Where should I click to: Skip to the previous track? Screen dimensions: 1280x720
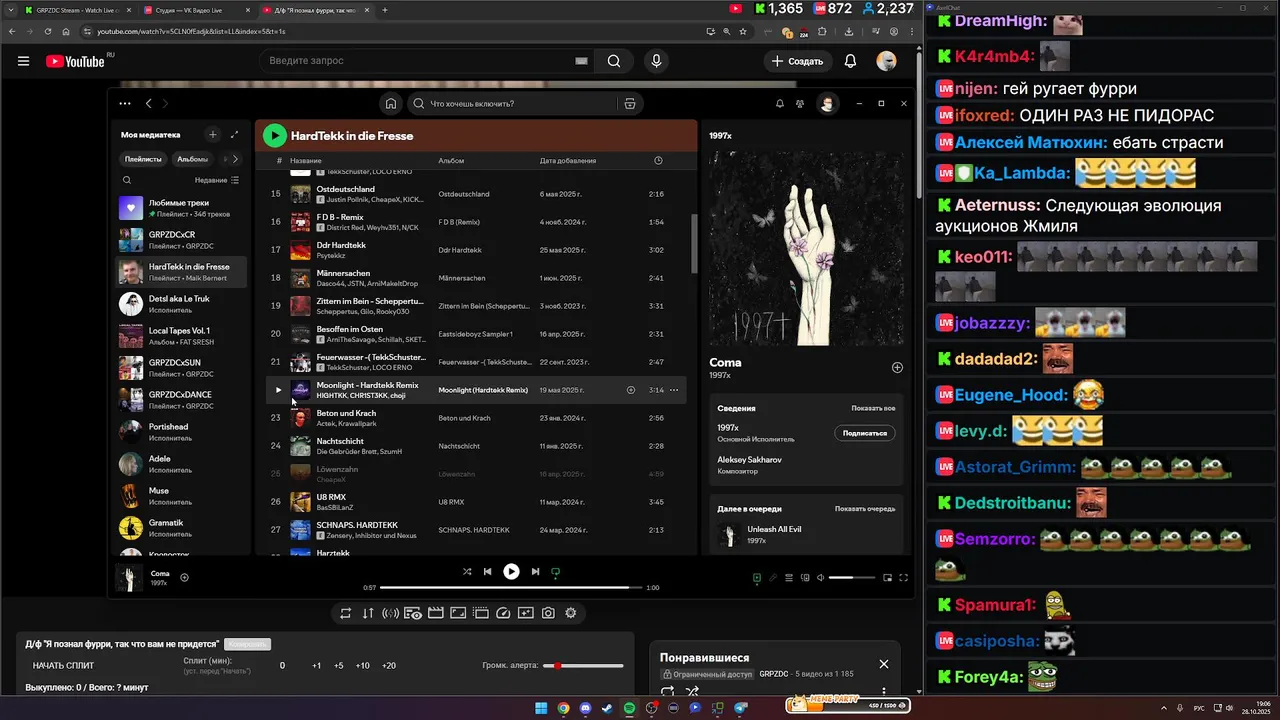487,572
